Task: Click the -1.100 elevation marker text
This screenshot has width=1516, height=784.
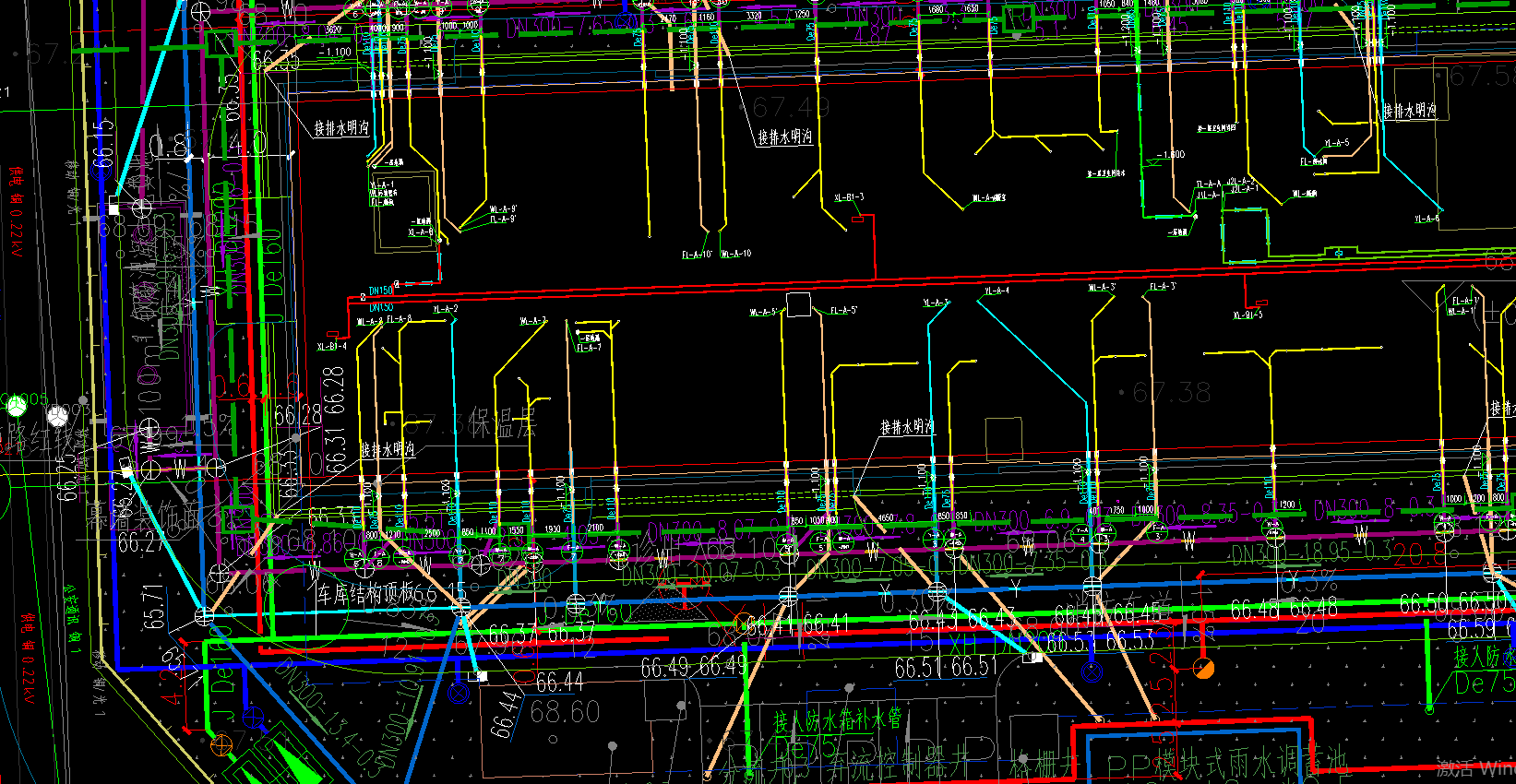Action: pyautogui.click(x=337, y=53)
